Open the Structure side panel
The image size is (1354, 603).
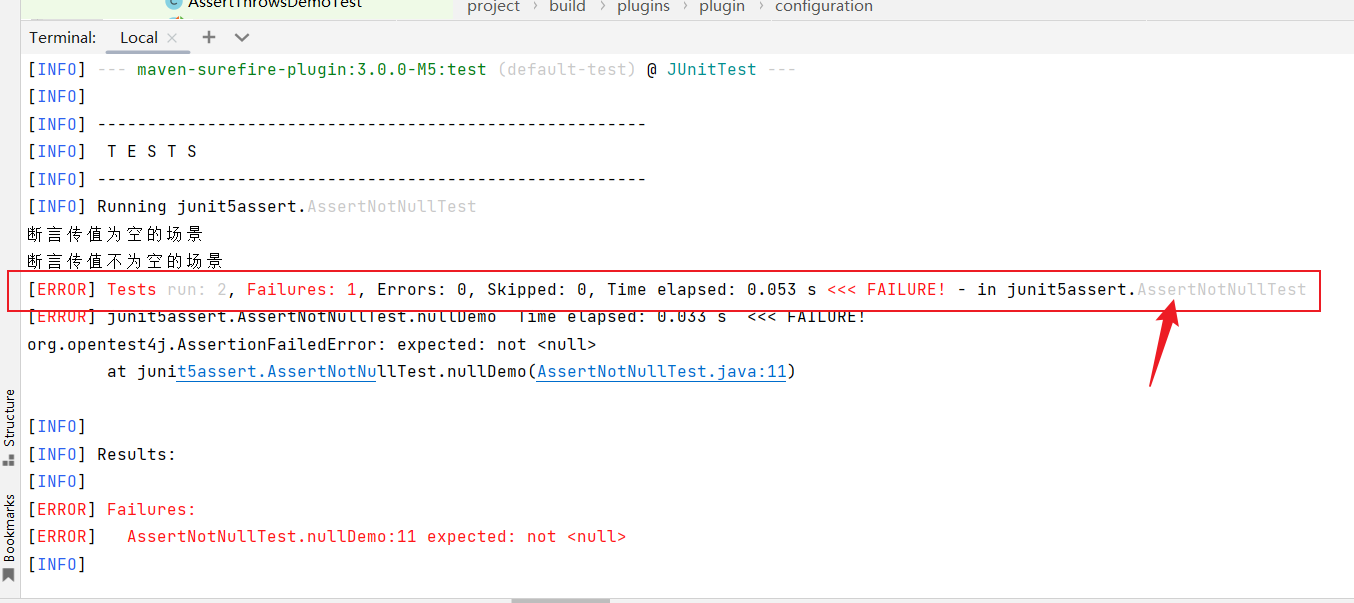pos(9,418)
